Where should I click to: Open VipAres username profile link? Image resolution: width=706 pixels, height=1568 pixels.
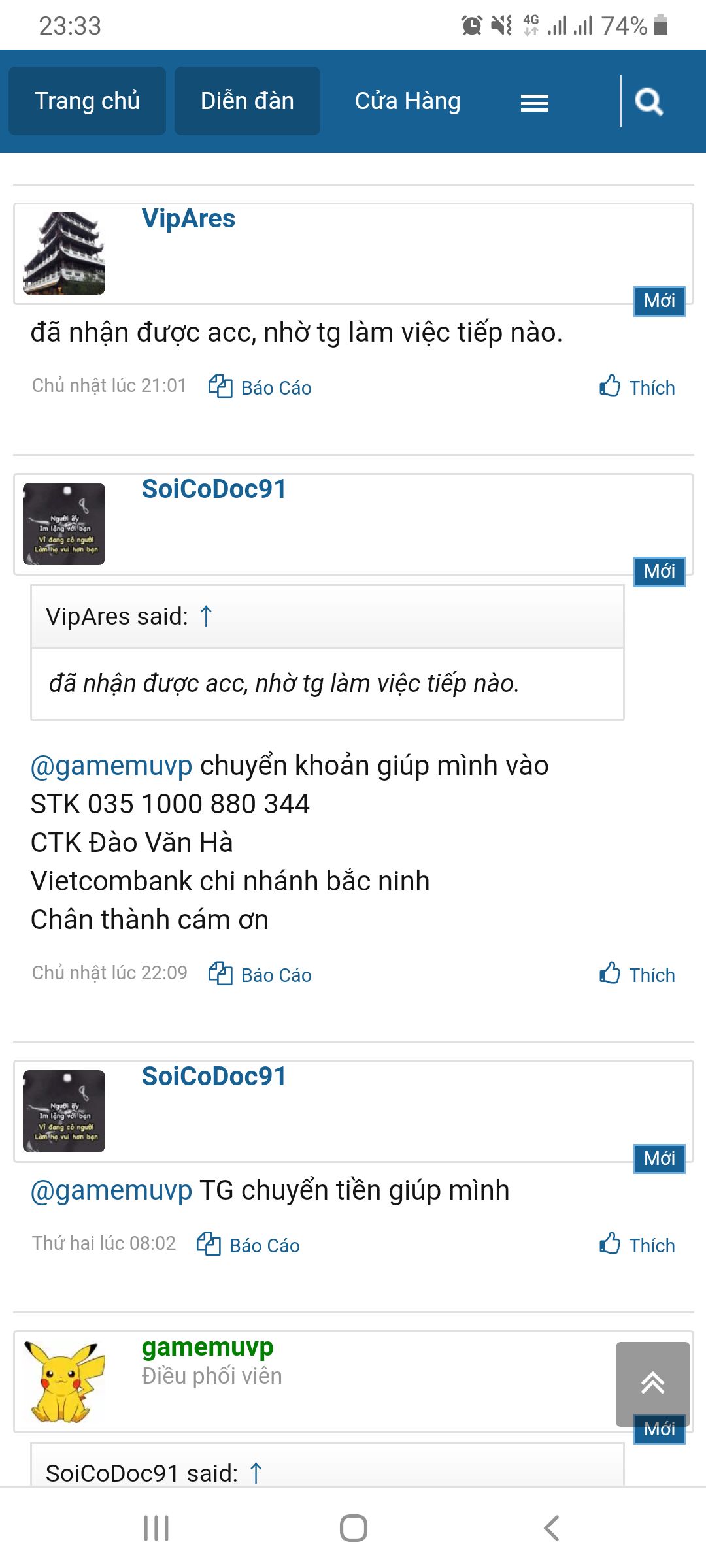(x=188, y=218)
